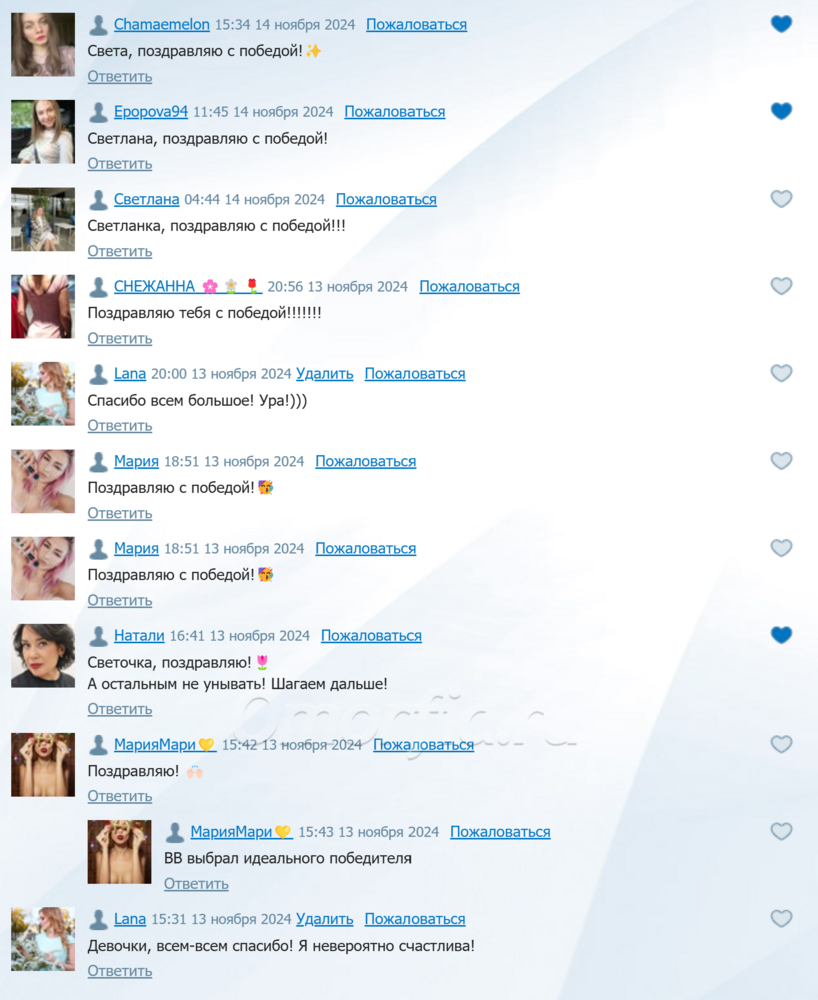Reply to Натали's comment via Ответить
Viewport: 818px width, 1000px height.
pyautogui.click(x=120, y=709)
